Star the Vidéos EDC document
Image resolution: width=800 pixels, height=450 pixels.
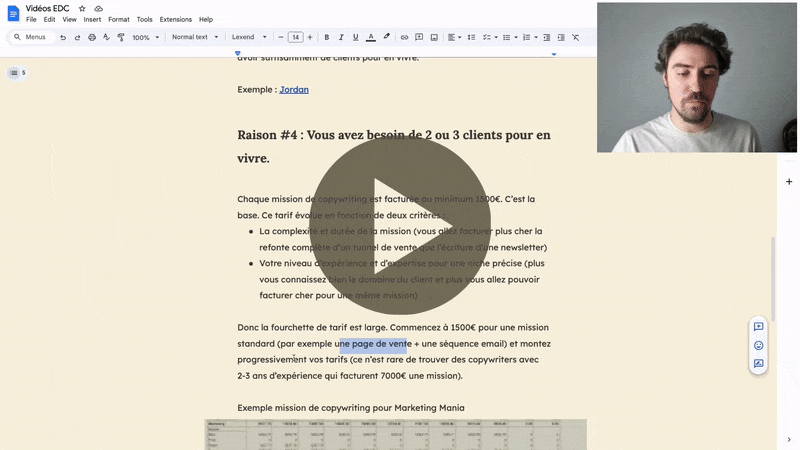tap(82, 8)
